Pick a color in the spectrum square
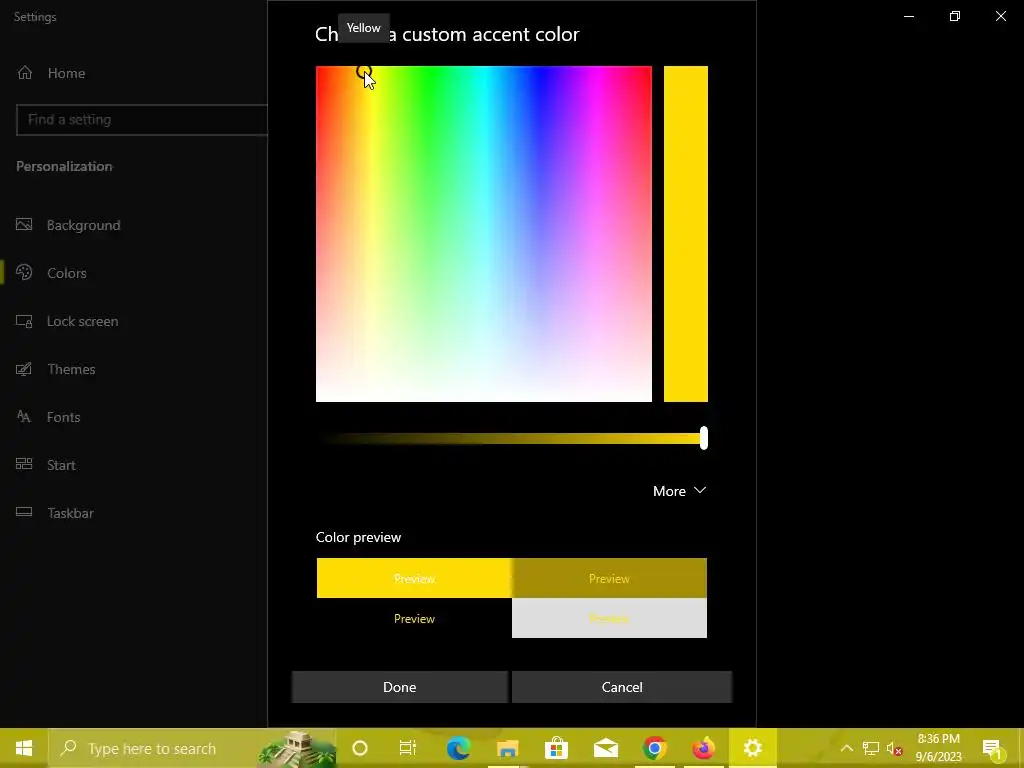This screenshot has width=1024, height=768. click(x=484, y=234)
